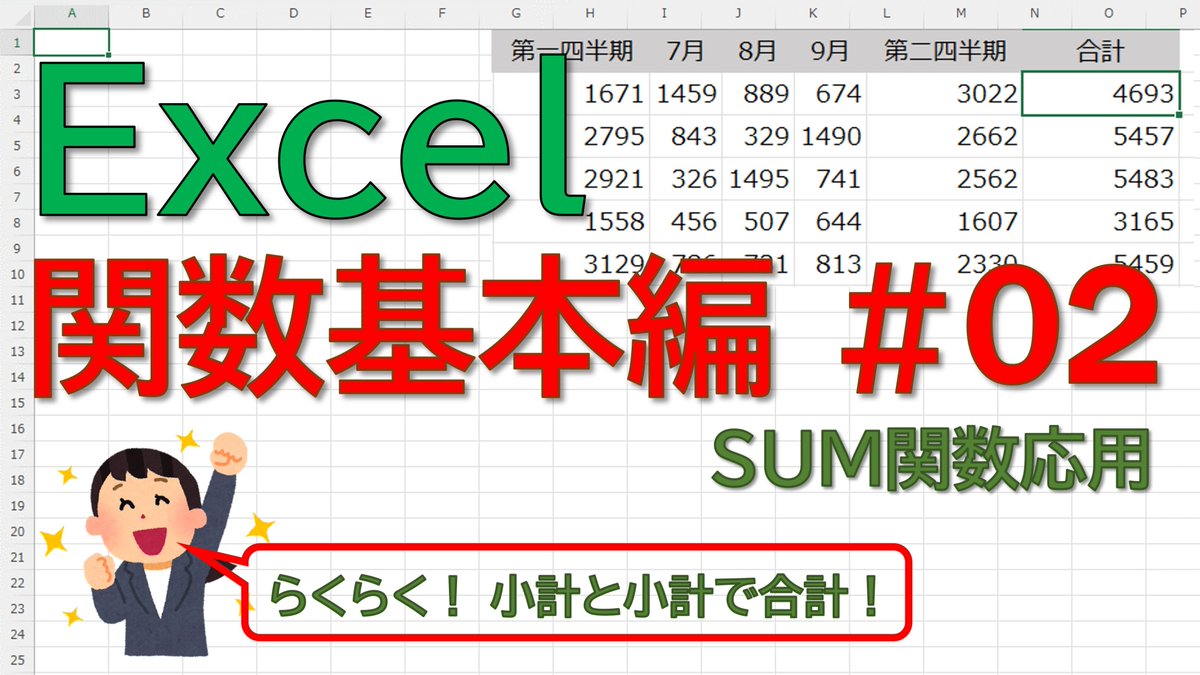Click the 合計 header cell
Image resolution: width=1200 pixels, height=675 pixels.
point(1101,51)
